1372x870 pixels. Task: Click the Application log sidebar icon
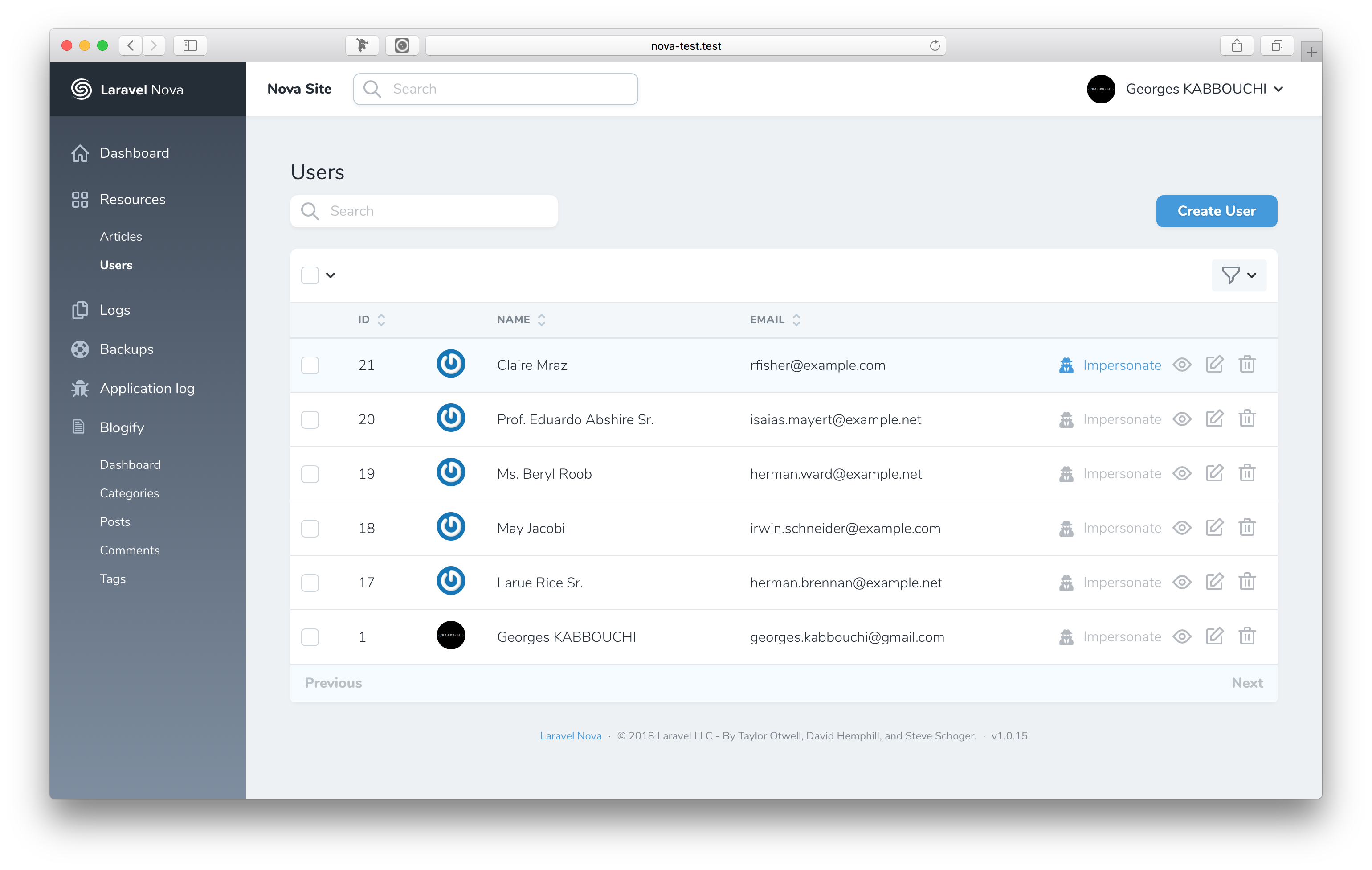pos(80,388)
